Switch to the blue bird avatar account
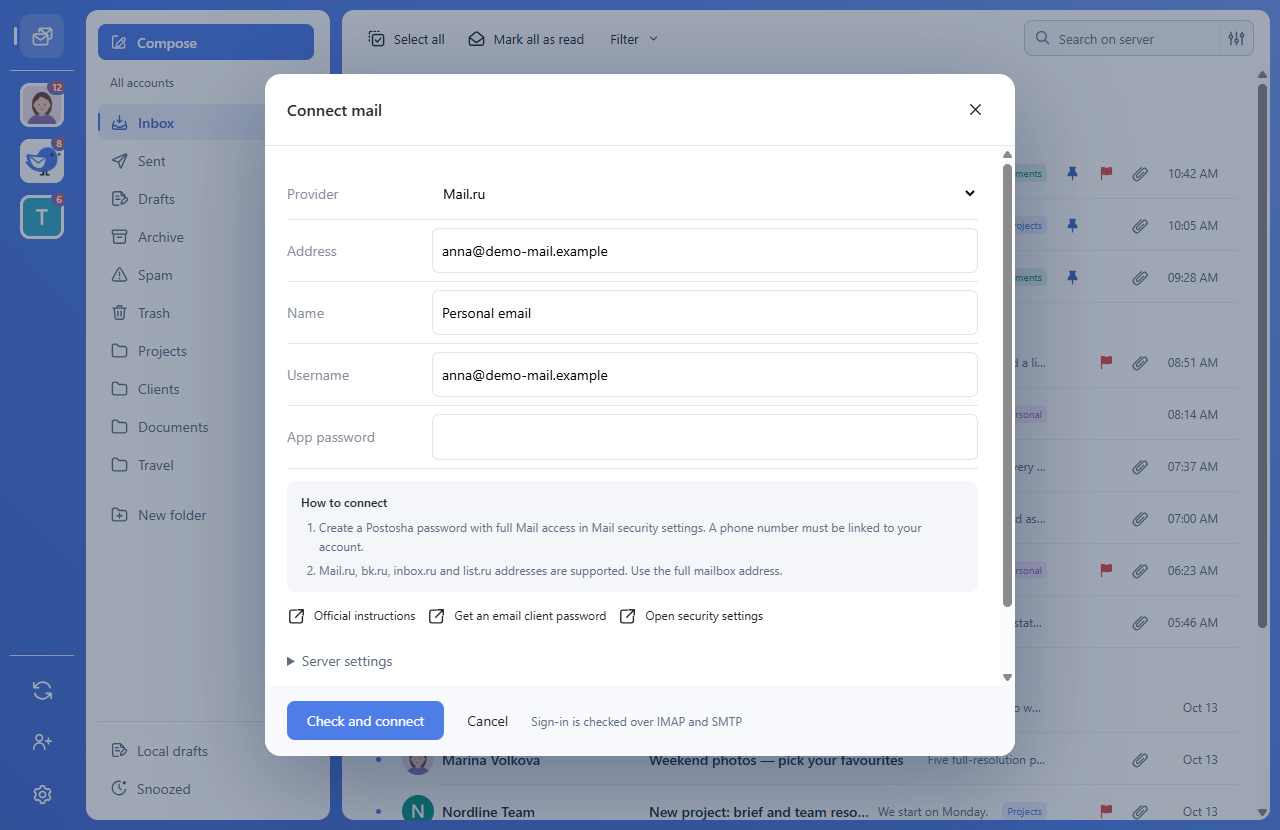1280x830 pixels. tap(42, 161)
